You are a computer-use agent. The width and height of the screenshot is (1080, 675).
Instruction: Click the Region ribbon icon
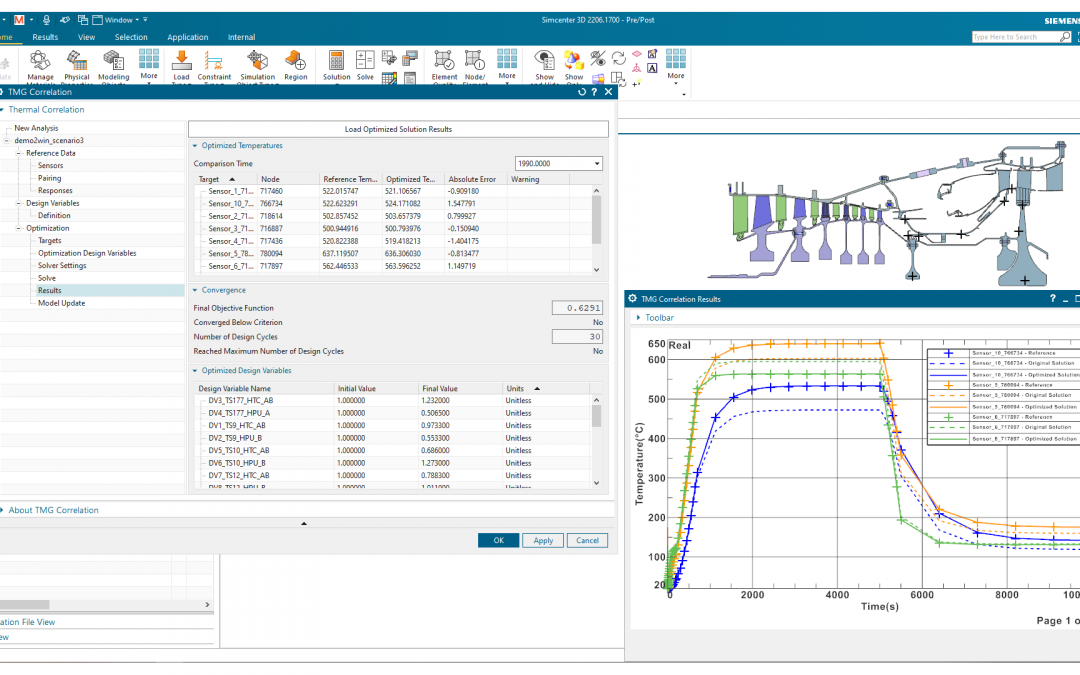coord(295,65)
